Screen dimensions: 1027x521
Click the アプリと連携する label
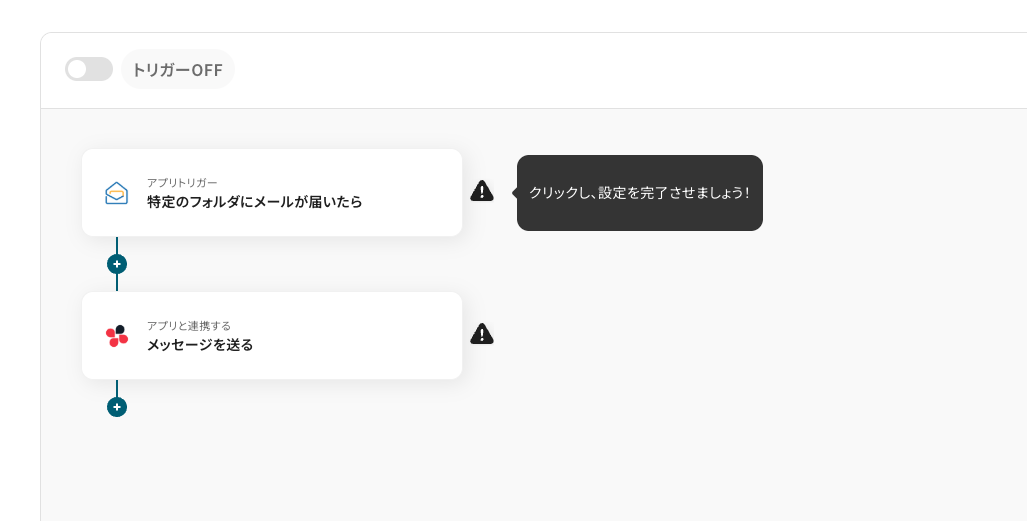tap(189, 325)
